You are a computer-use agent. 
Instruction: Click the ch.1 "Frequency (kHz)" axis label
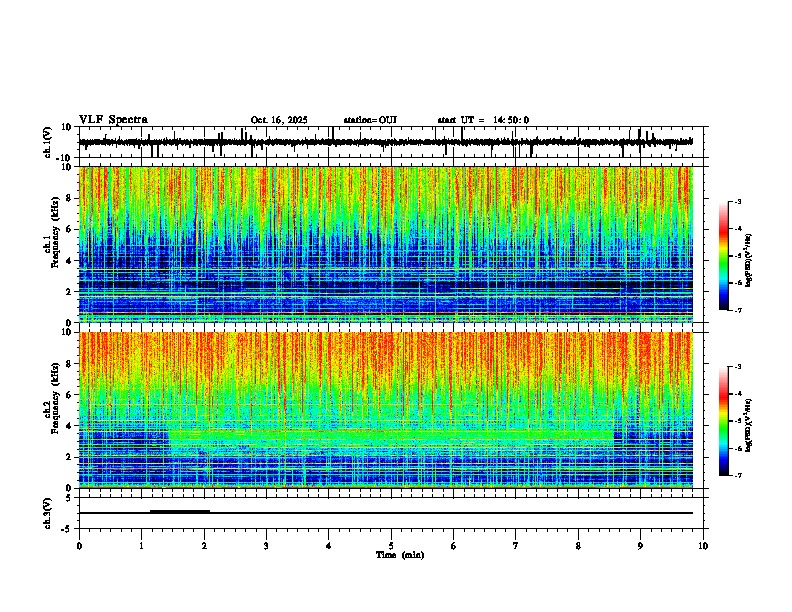pos(56,232)
